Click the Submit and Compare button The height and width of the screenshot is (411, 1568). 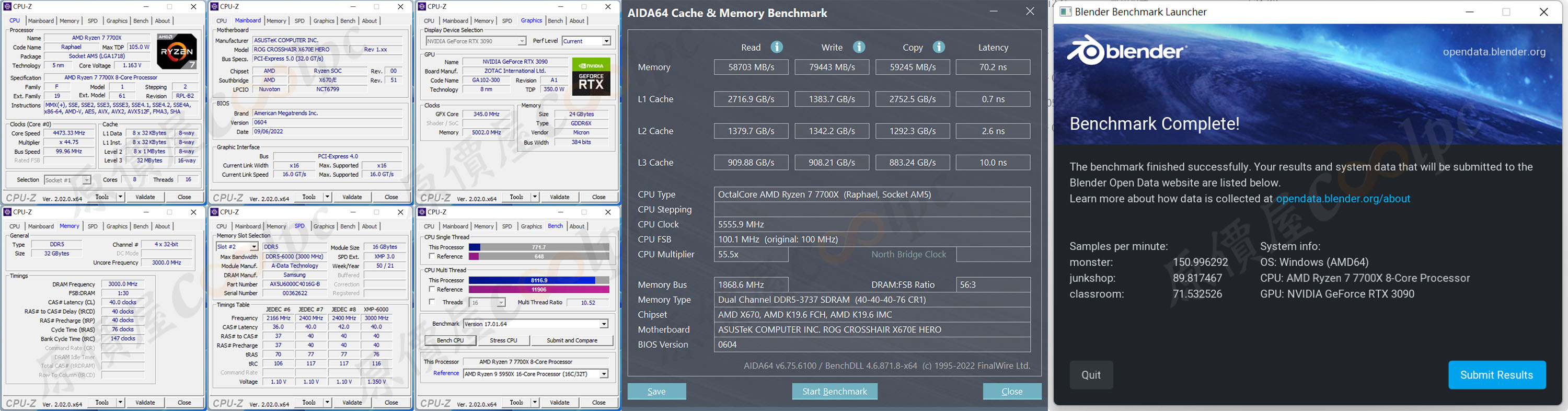click(572, 340)
